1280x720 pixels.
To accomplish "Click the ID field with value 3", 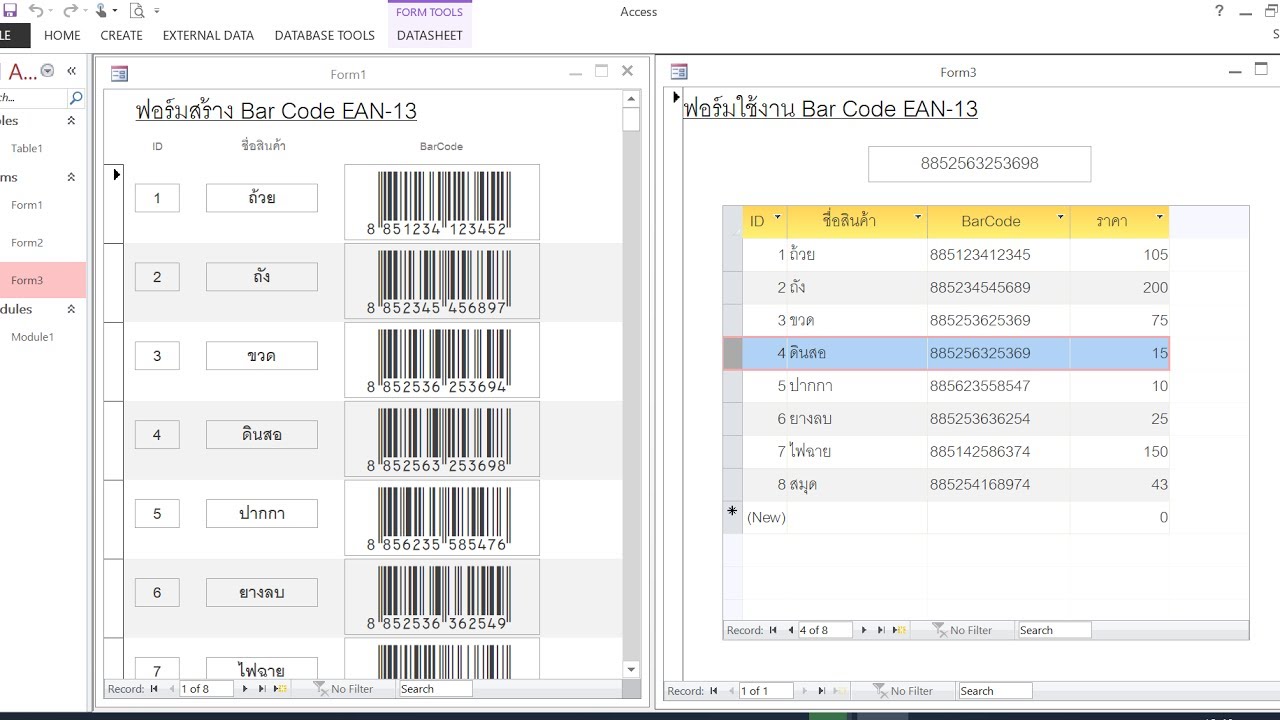I will 157,356.
